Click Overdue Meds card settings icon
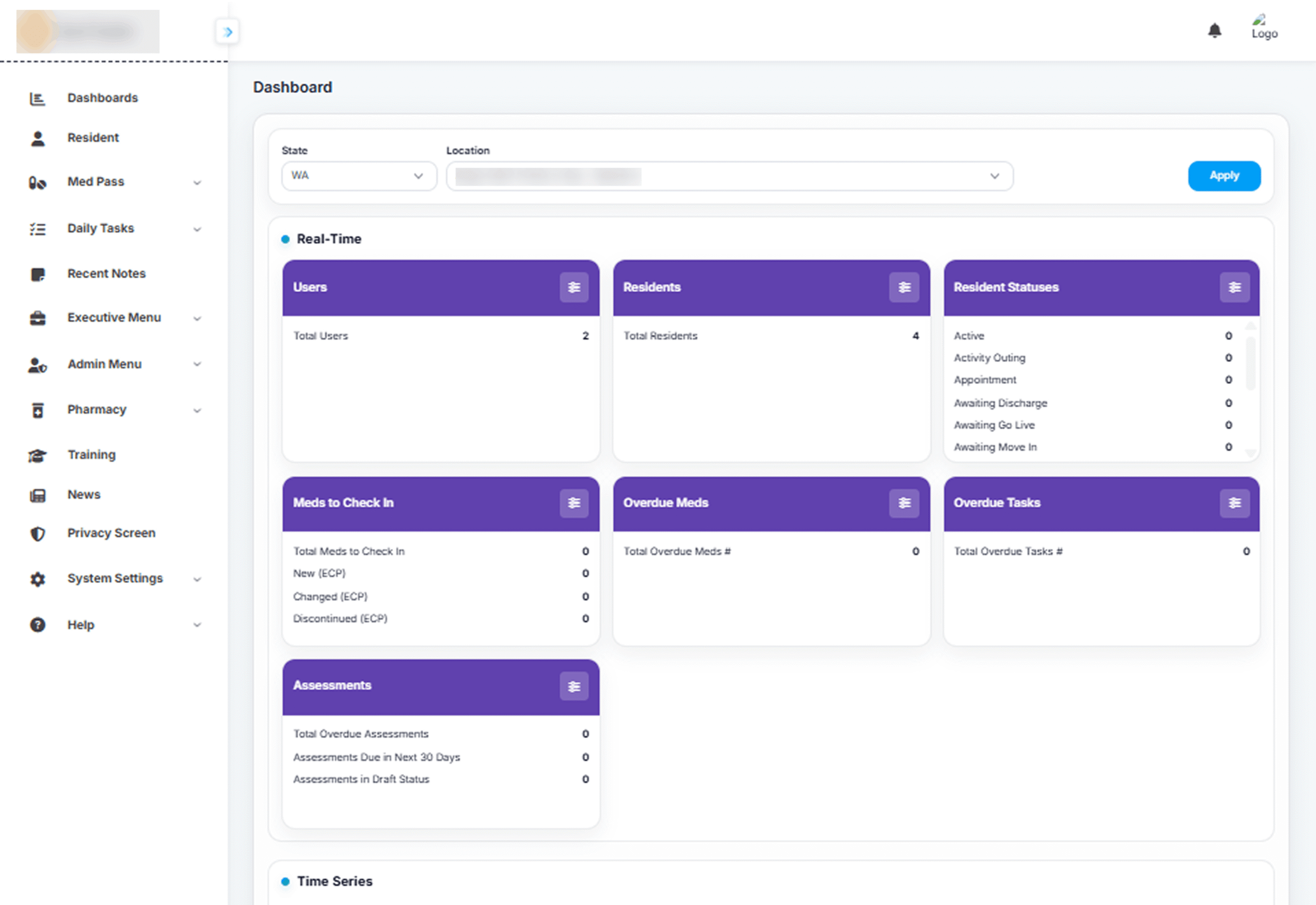This screenshot has height=905, width=1316. [904, 503]
